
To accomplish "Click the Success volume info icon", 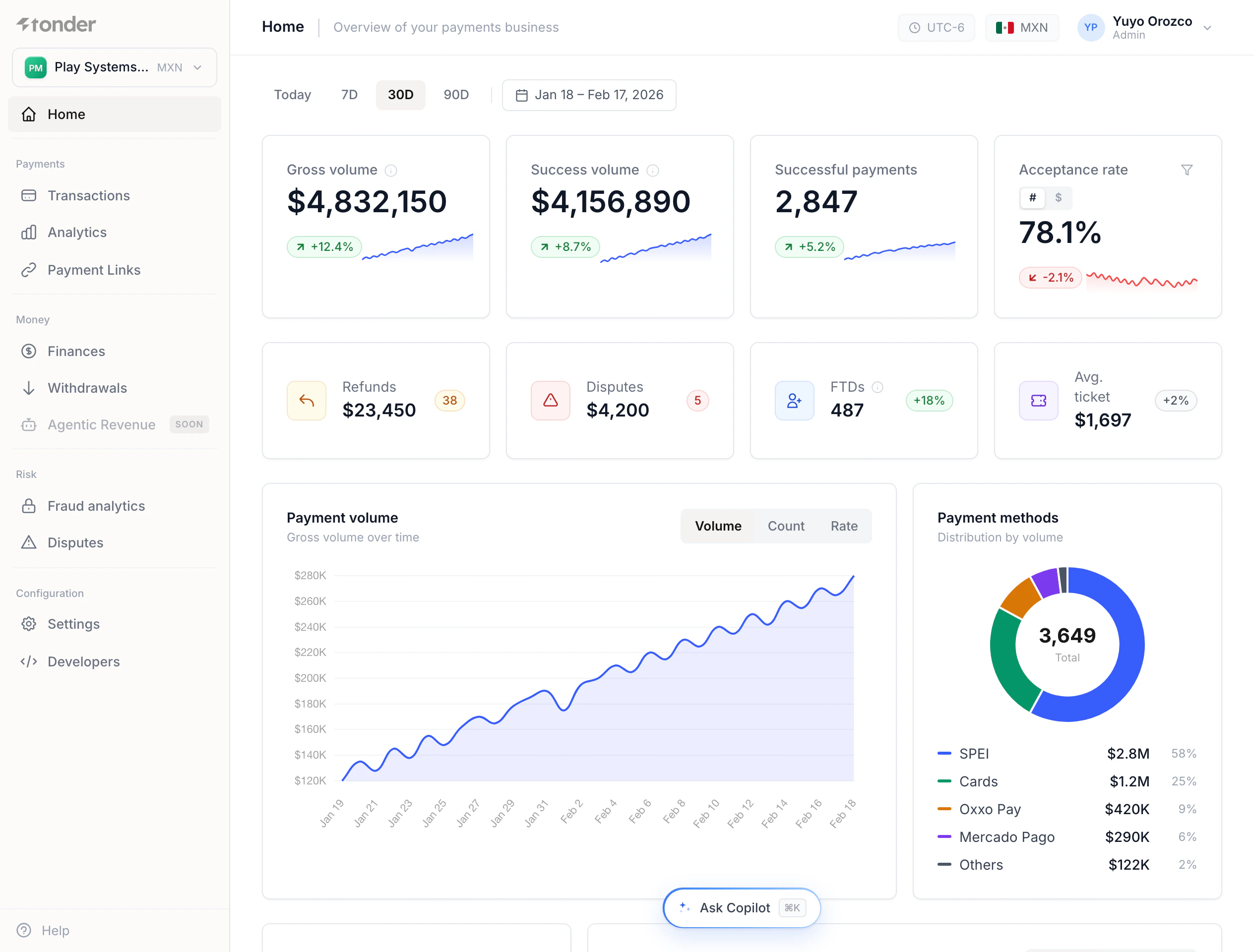I will point(653,171).
